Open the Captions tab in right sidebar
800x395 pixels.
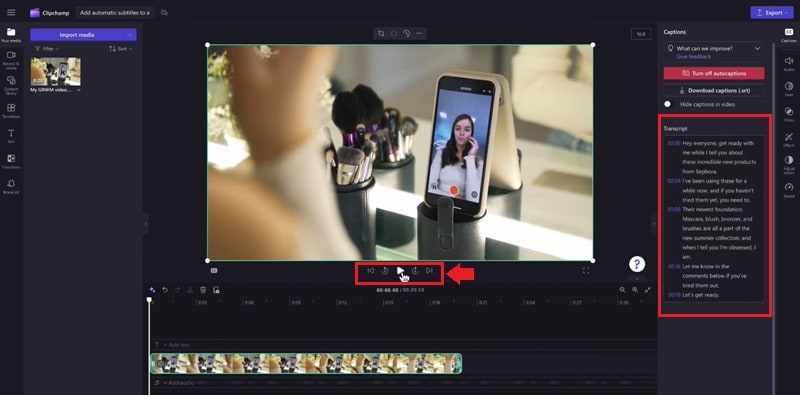[789, 35]
